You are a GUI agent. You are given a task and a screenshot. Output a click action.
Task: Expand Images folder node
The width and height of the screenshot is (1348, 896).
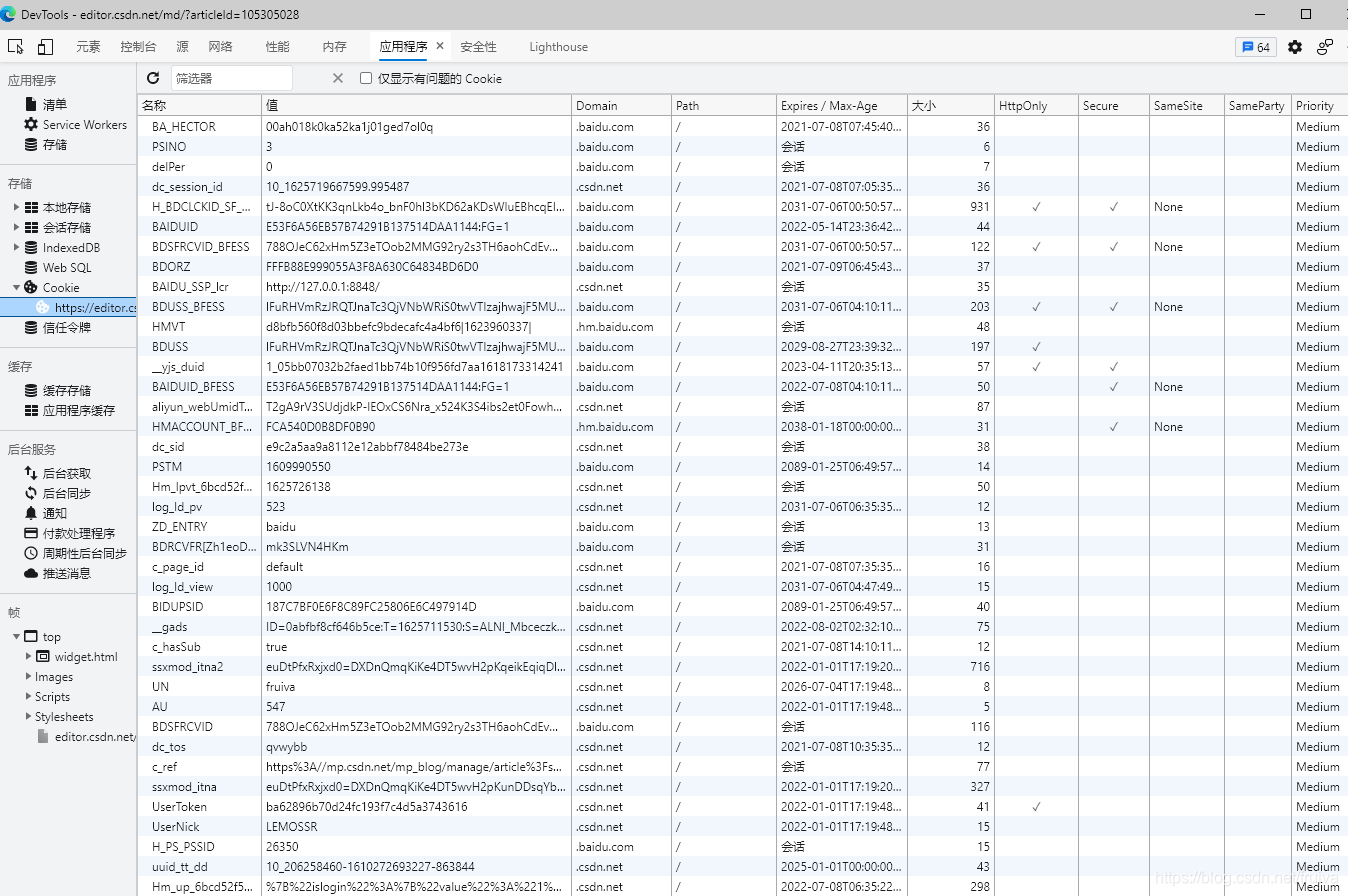(29, 677)
